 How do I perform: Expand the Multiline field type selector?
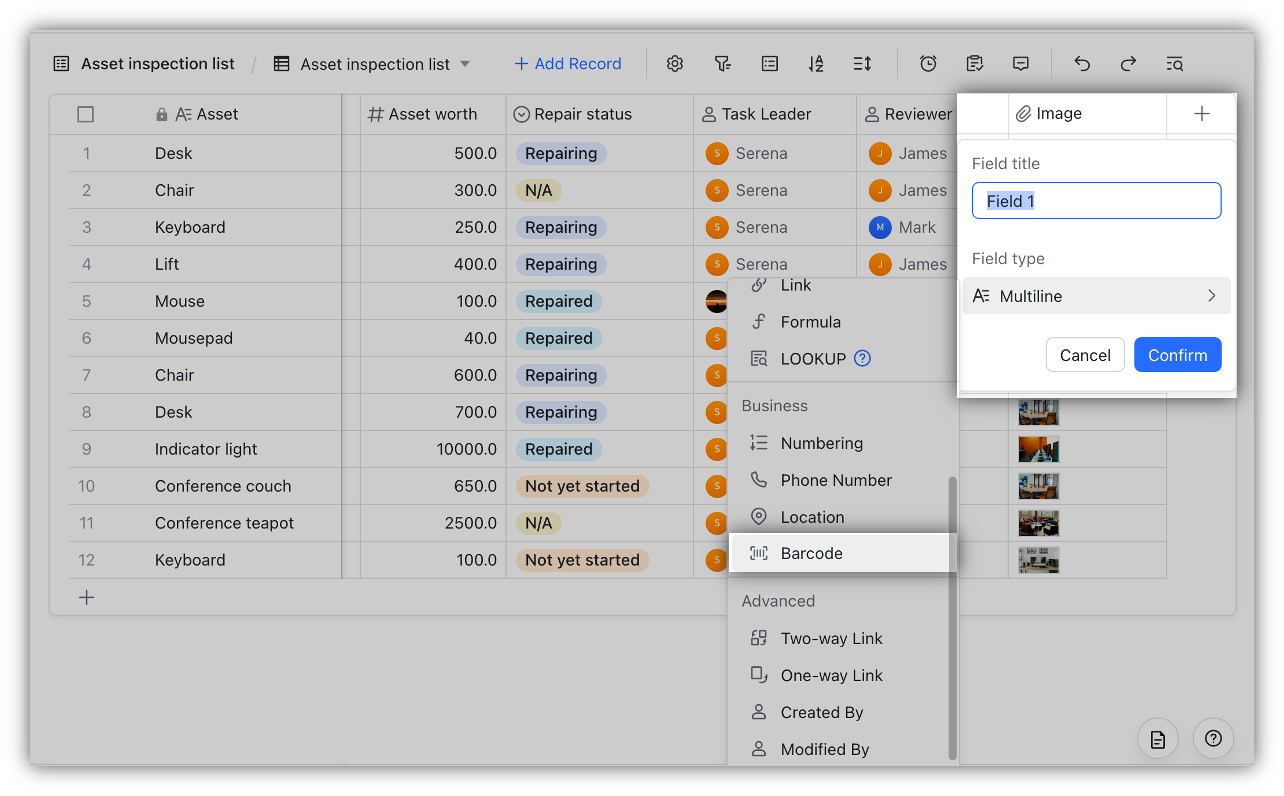[1096, 295]
